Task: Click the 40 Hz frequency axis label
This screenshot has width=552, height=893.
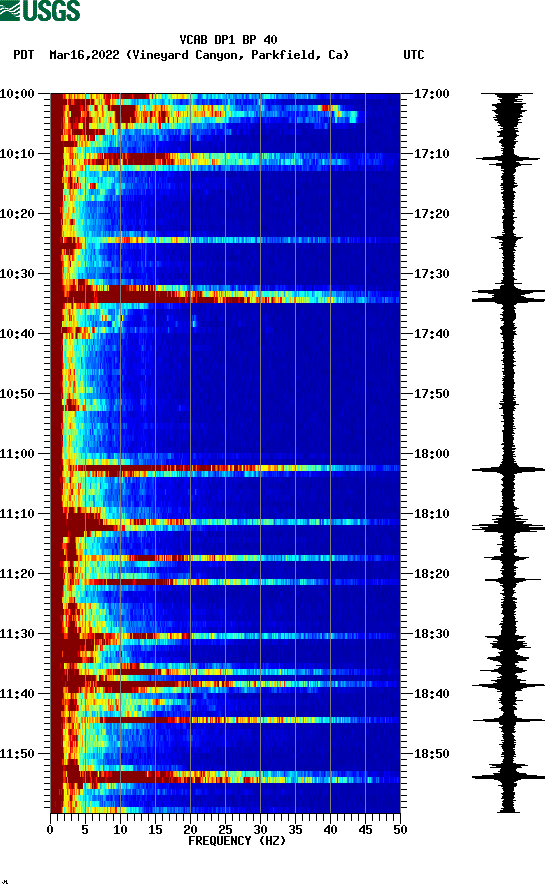Action: (x=330, y=830)
